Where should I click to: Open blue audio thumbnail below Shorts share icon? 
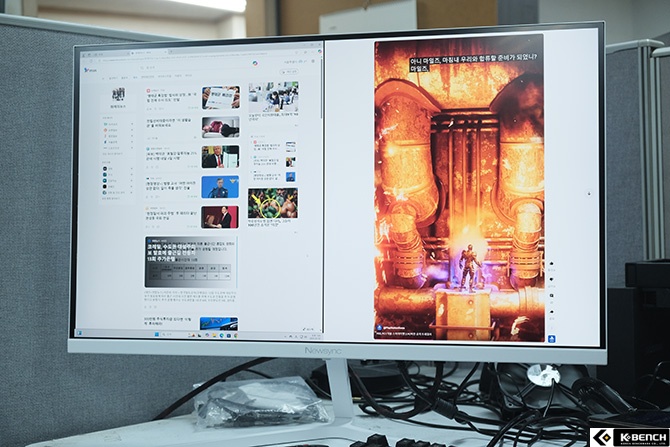551,339
